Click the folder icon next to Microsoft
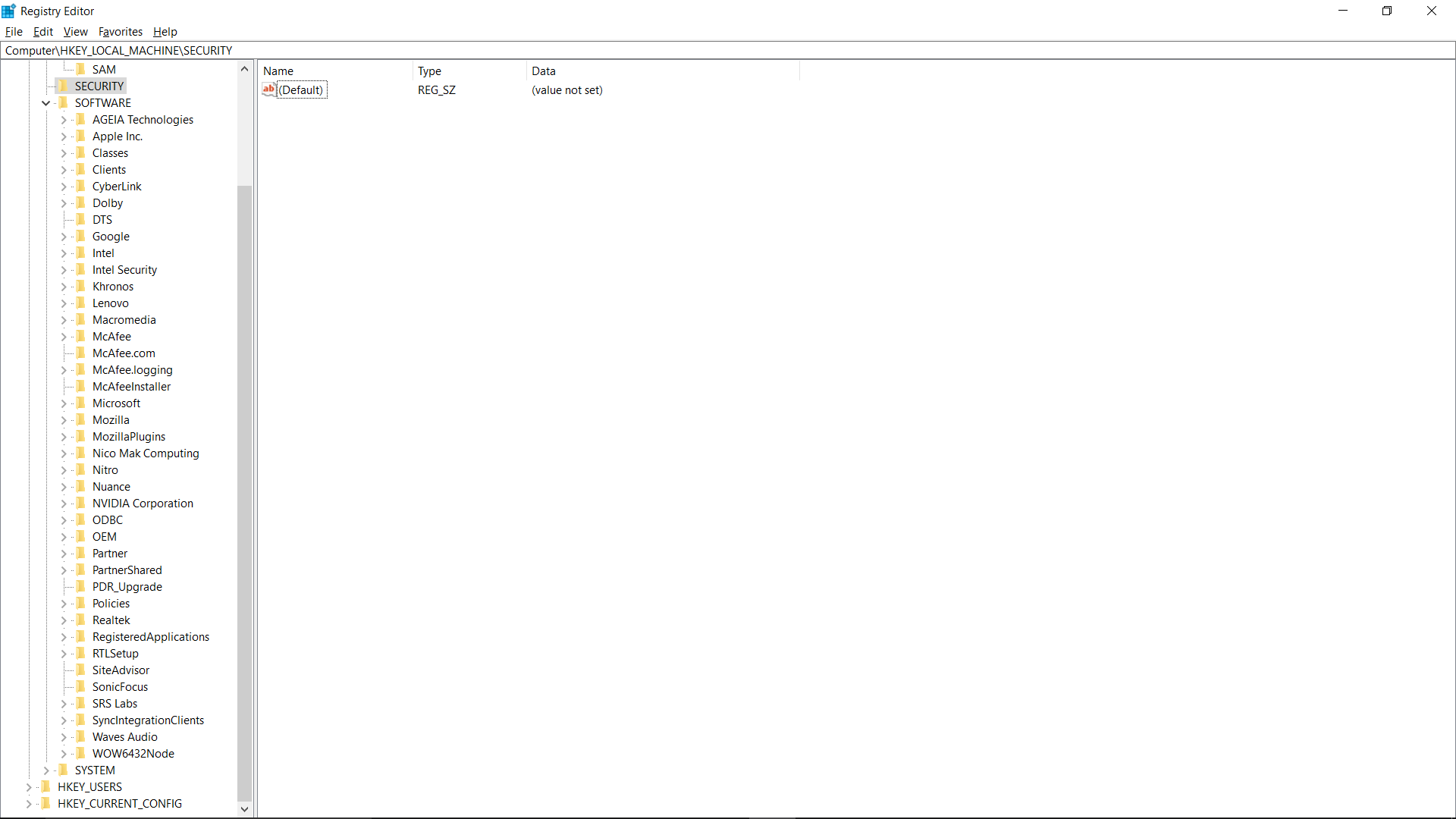 pos(81,403)
